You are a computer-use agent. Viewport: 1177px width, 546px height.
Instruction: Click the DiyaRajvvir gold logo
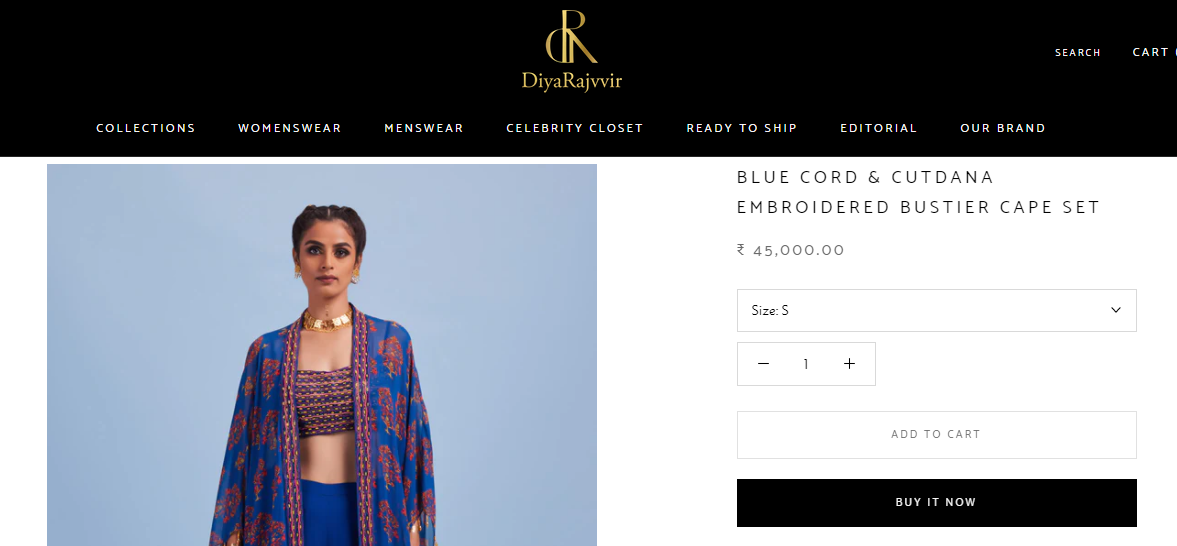tap(572, 51)
